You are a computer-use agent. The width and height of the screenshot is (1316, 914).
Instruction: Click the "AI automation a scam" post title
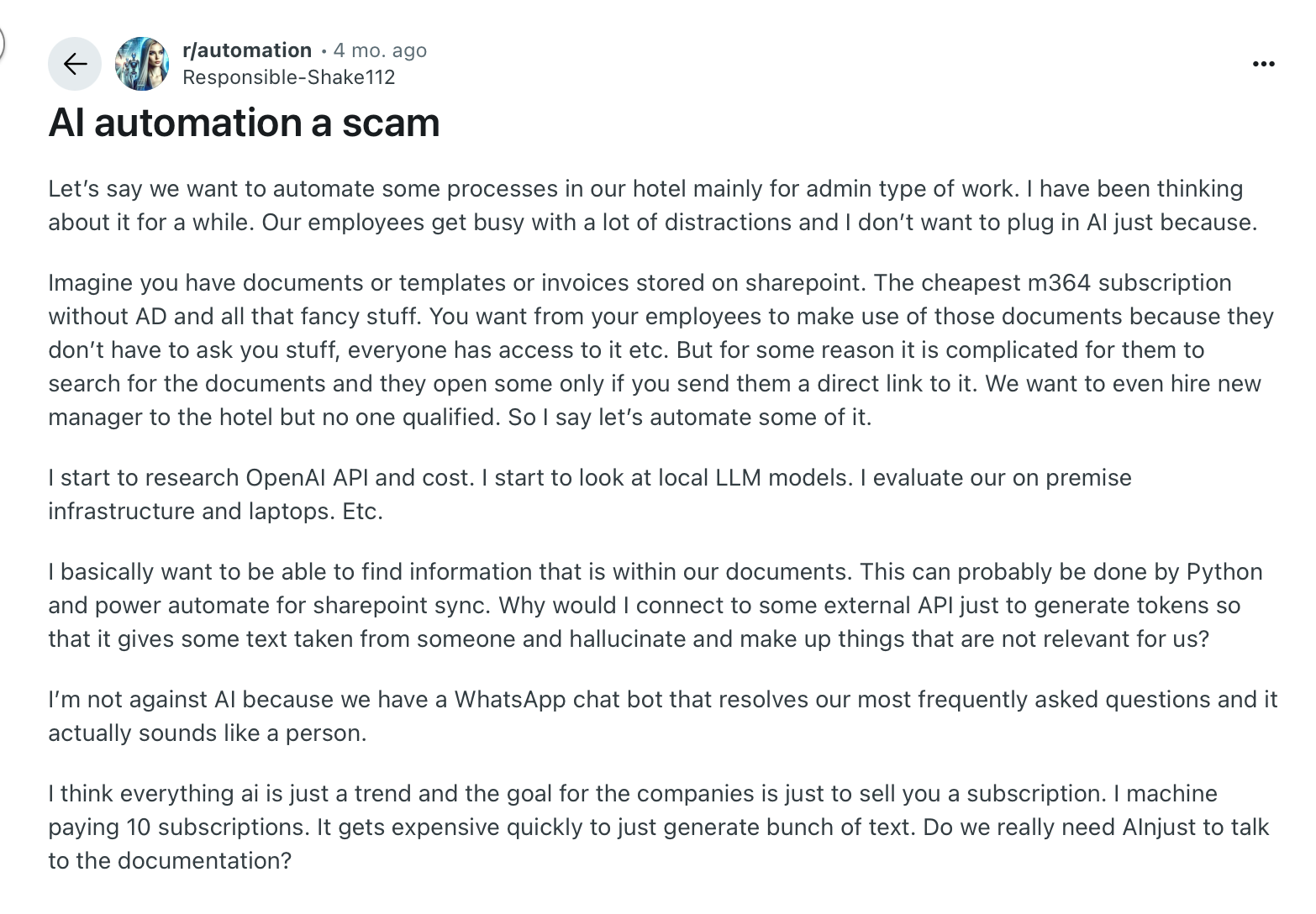tap(244, 123)
